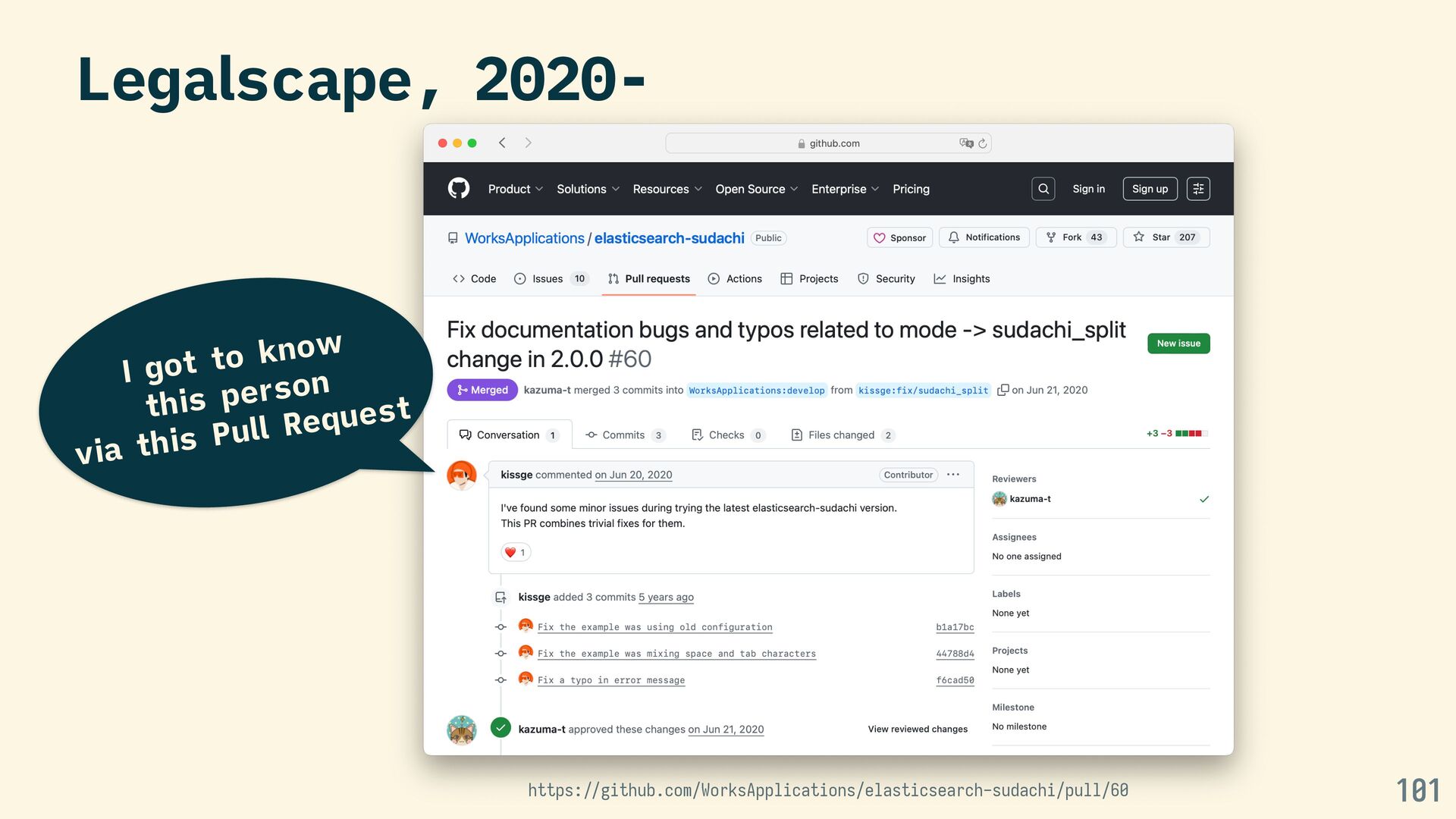This screenshot has width=1456, height=819.
Task: Toggle the heart reaction on the comment
Action: pos(516,552)
